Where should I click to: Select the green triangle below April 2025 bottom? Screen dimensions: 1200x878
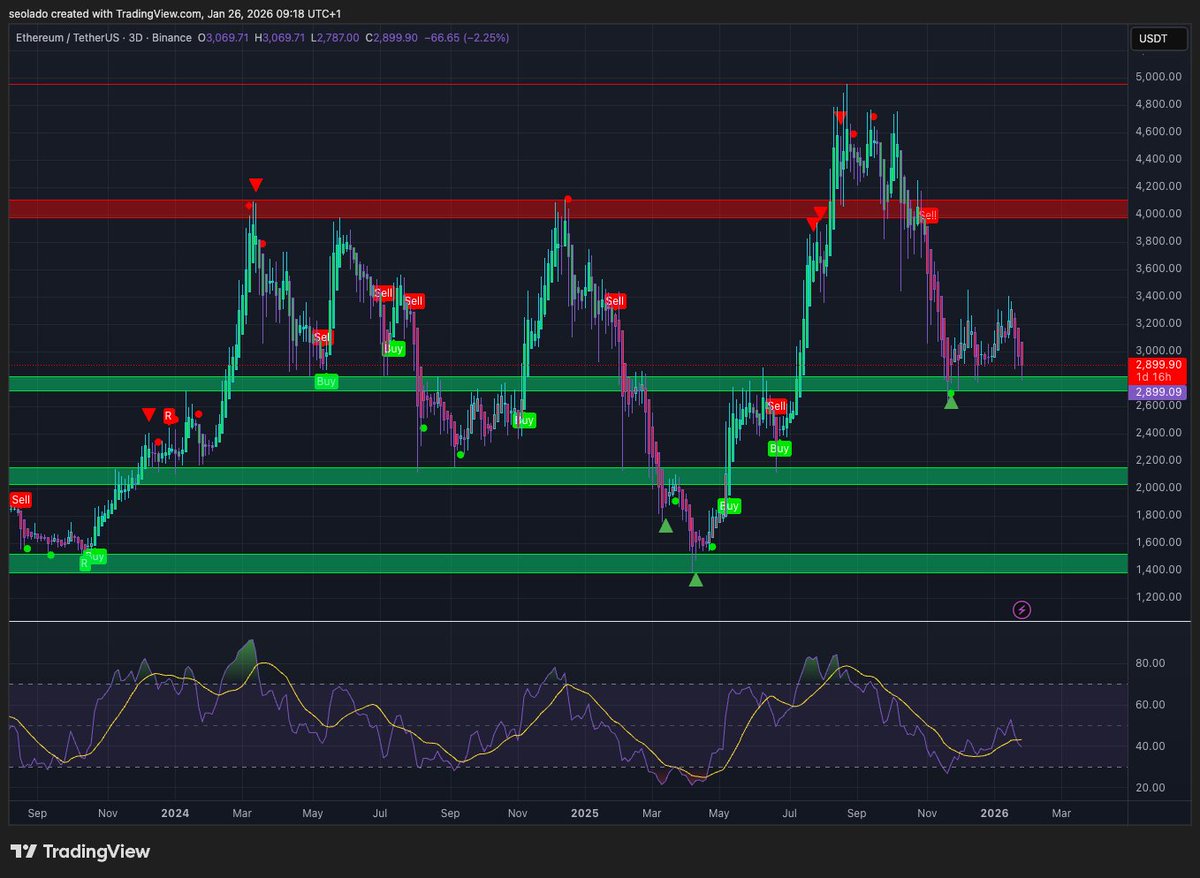pyautogui.click(x=696, y=579)
